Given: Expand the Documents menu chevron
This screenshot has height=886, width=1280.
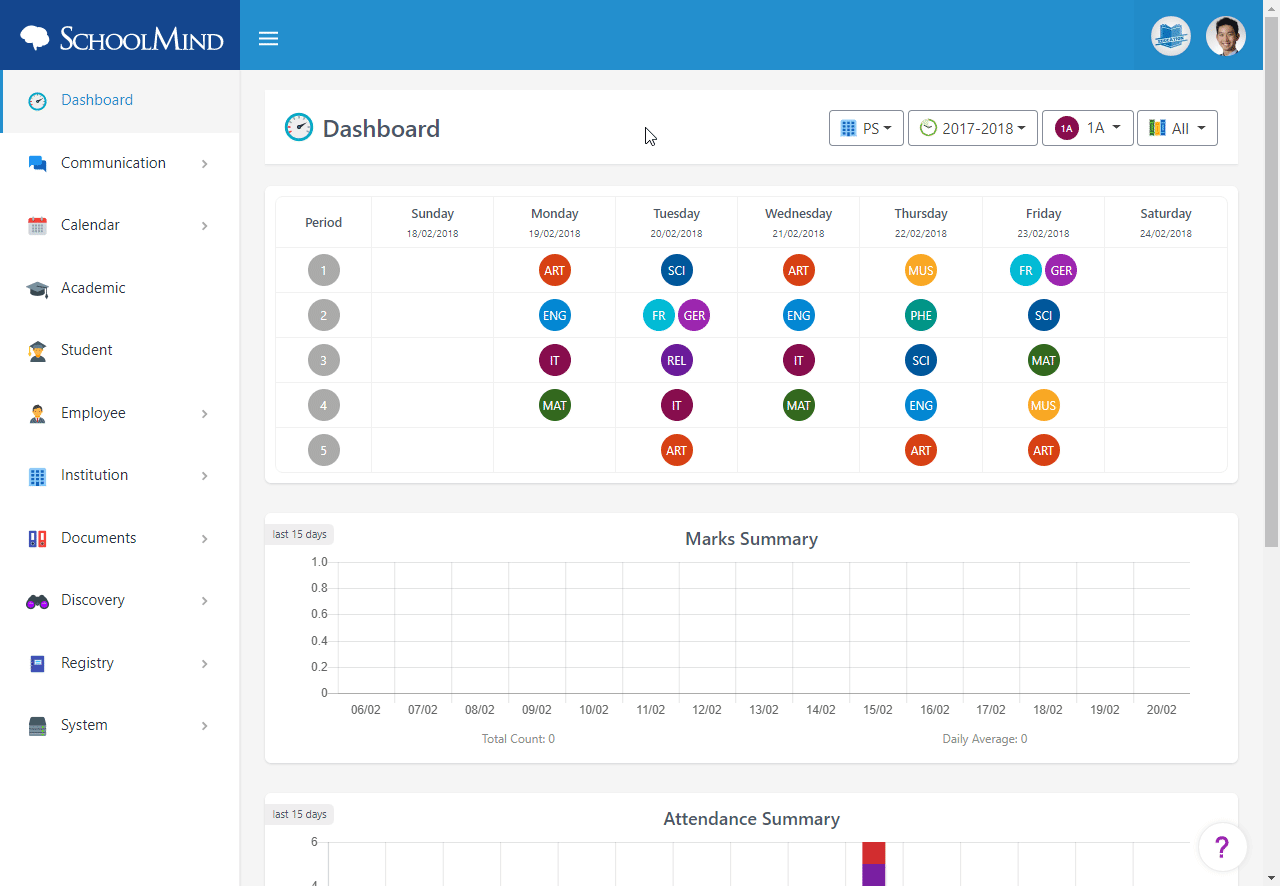Looking at the screenshot, I should tap(204, 539).
